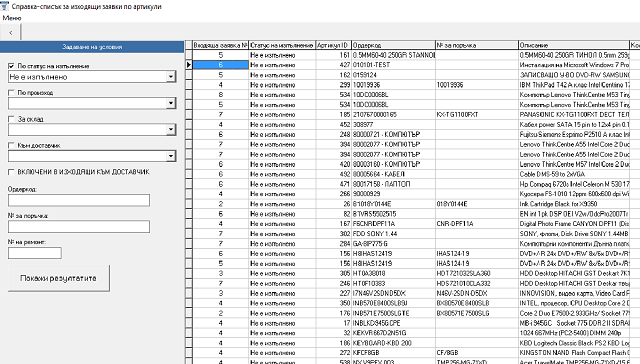Enable the 'По произход' checkbox
The image size is (640, 364).
pos(11,93)
